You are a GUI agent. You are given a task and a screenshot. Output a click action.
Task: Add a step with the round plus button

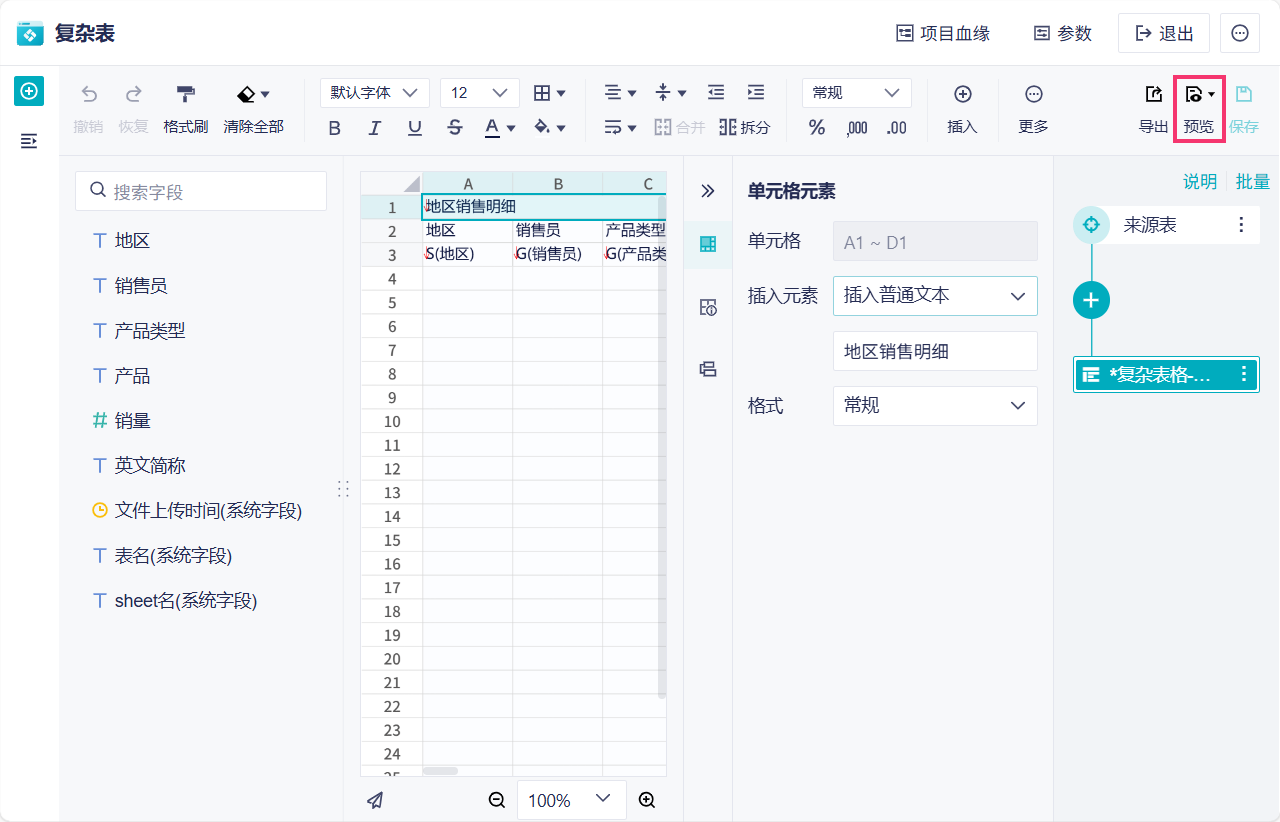pos(1092,300)
